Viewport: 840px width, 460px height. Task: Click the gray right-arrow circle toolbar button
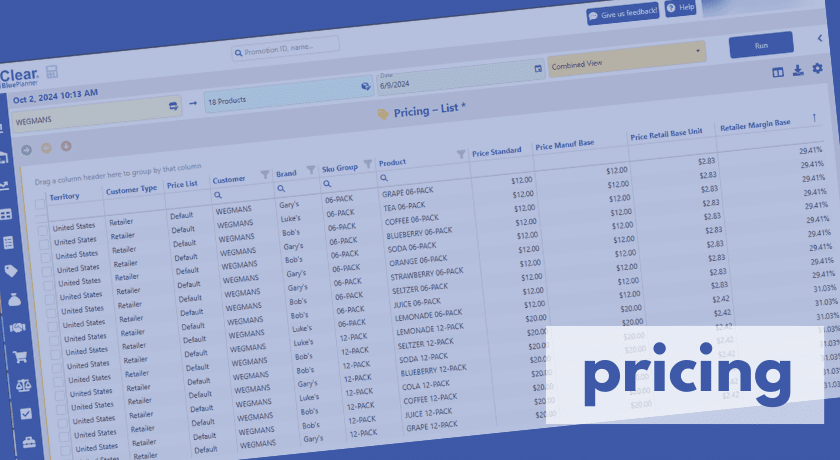tap(26, 150)
